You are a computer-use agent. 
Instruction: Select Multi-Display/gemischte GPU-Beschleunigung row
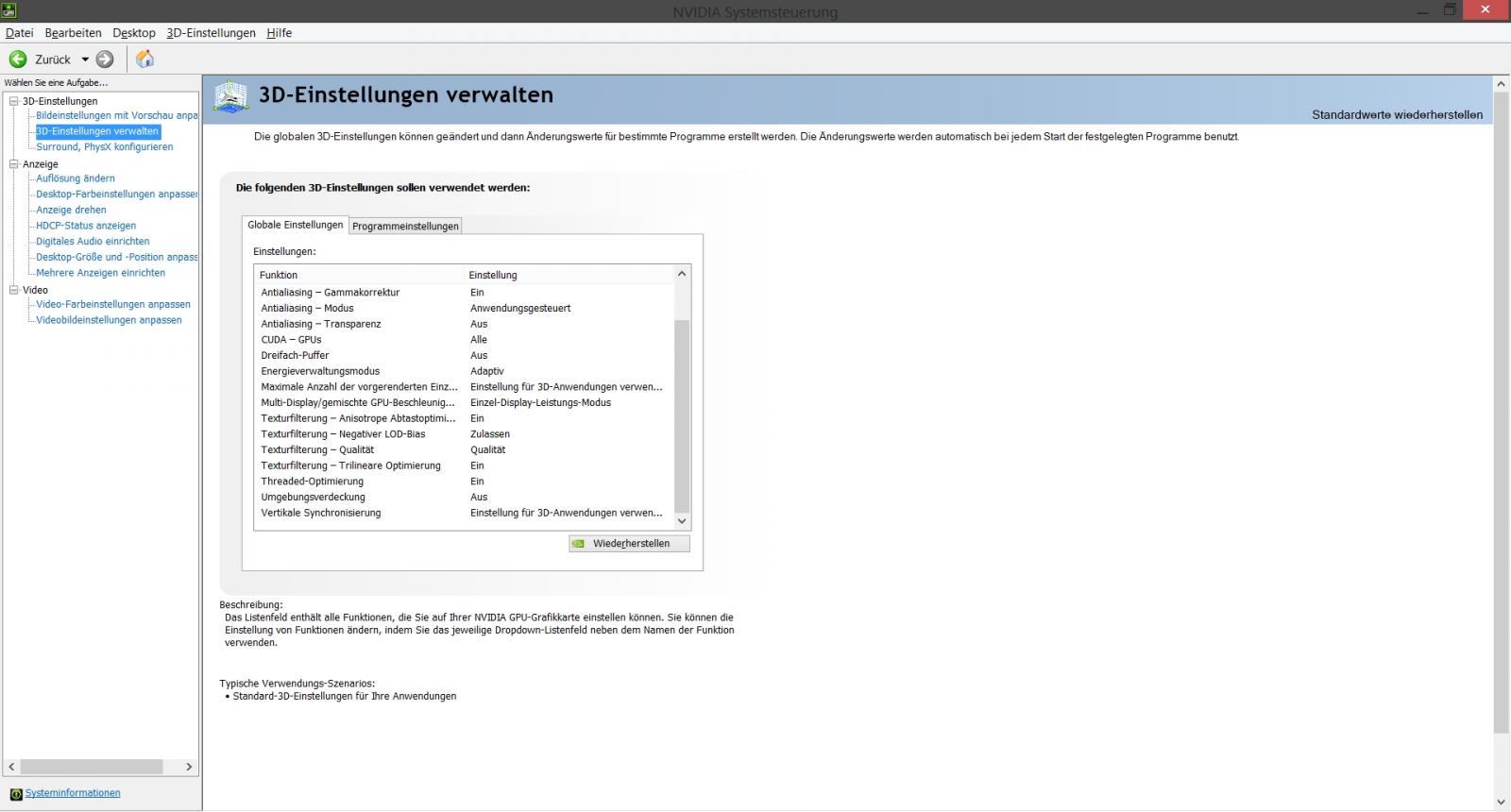(465, 403)
